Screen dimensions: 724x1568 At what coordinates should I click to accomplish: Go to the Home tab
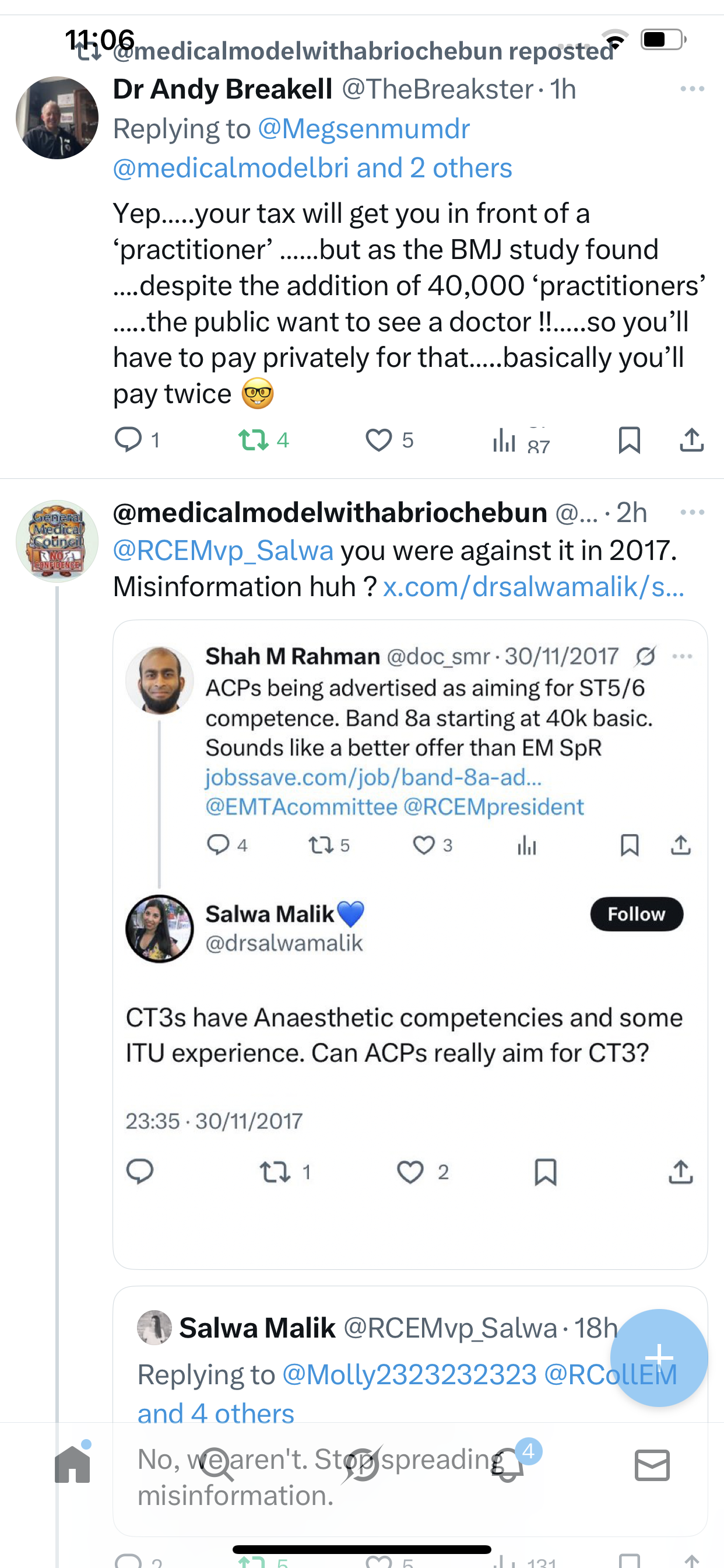click(72, 1465)
